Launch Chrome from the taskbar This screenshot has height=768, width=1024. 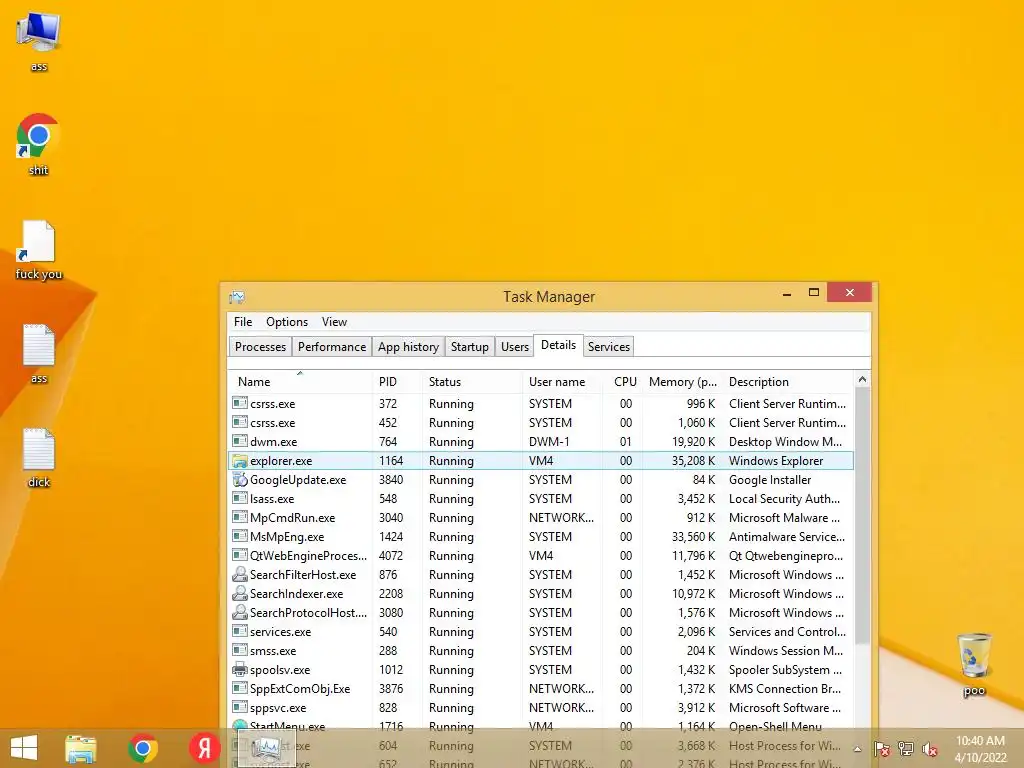(143, 748)
